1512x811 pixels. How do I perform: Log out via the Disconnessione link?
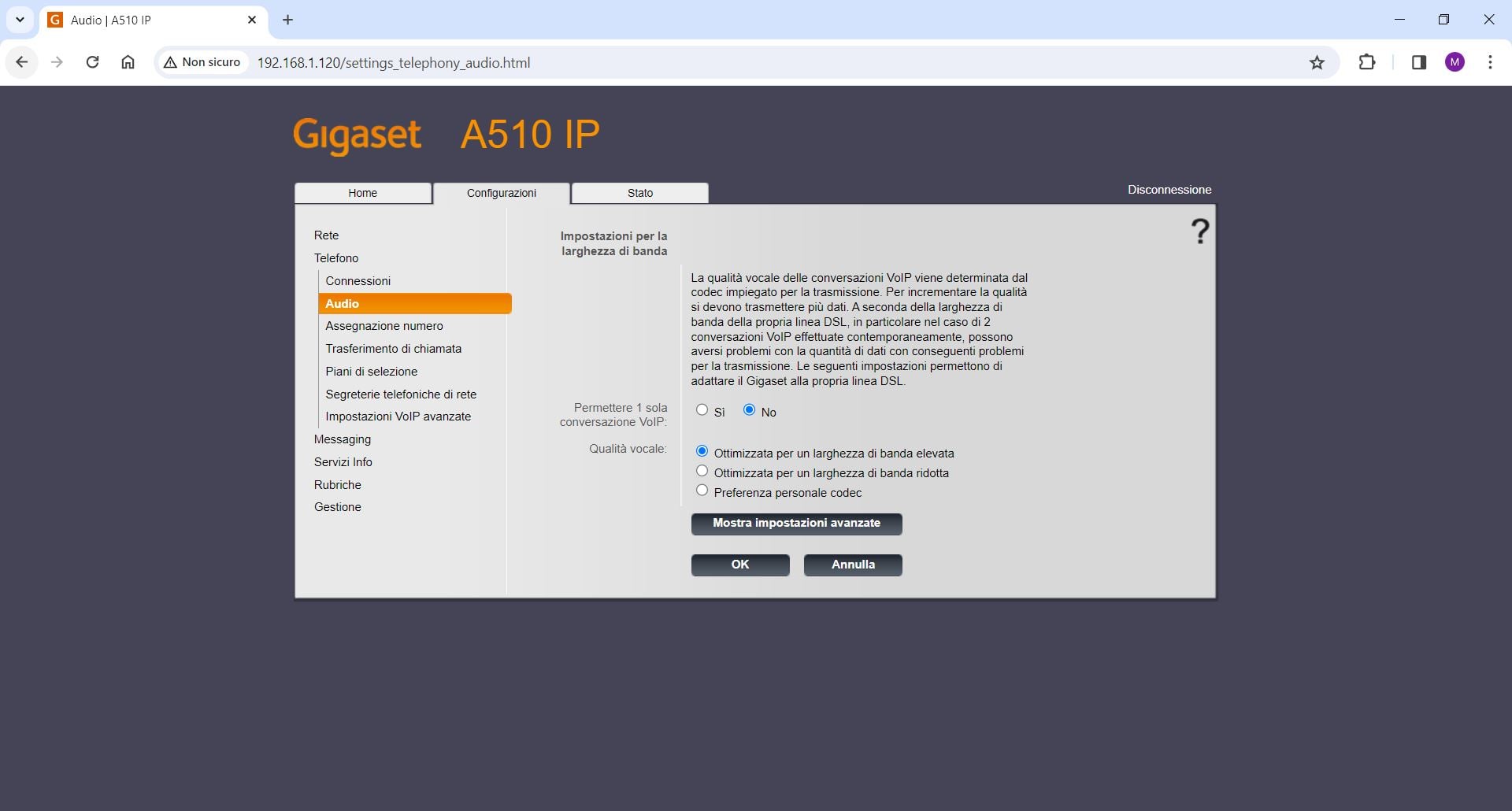1169,190
